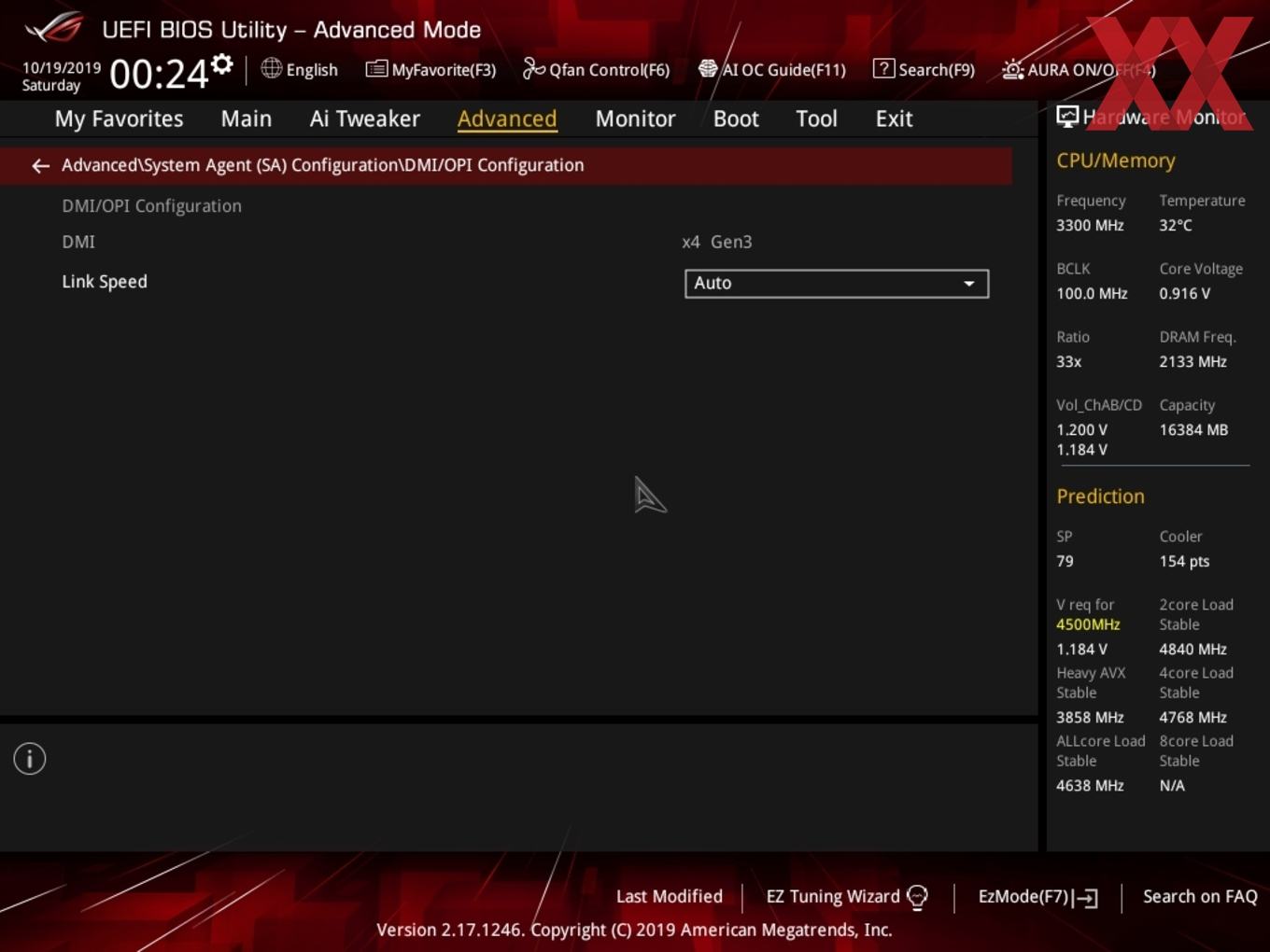Screen dimensions: 1270x952
Task: Click the SP value 79
Action: (1065, 562)
